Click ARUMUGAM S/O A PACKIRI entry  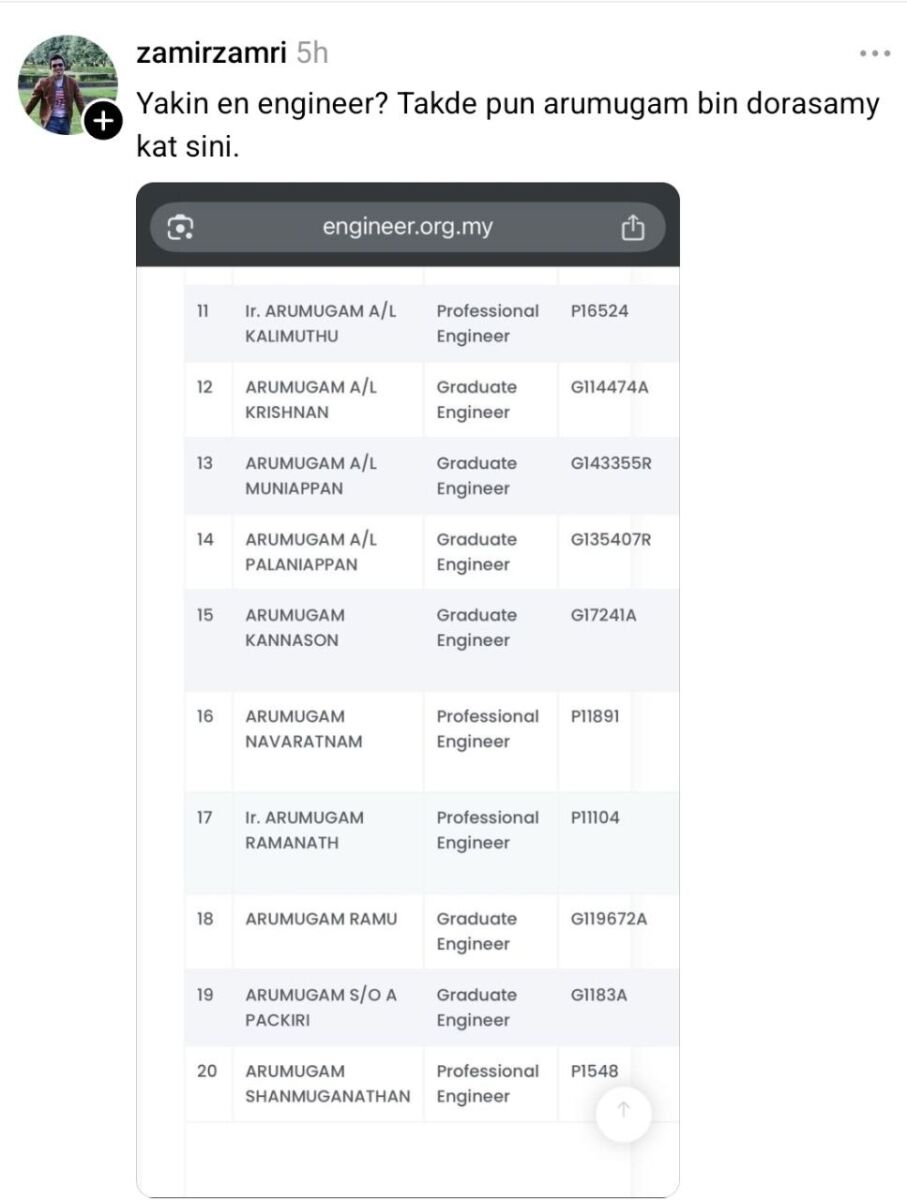pyautogui.click(x=320, y=1007)
